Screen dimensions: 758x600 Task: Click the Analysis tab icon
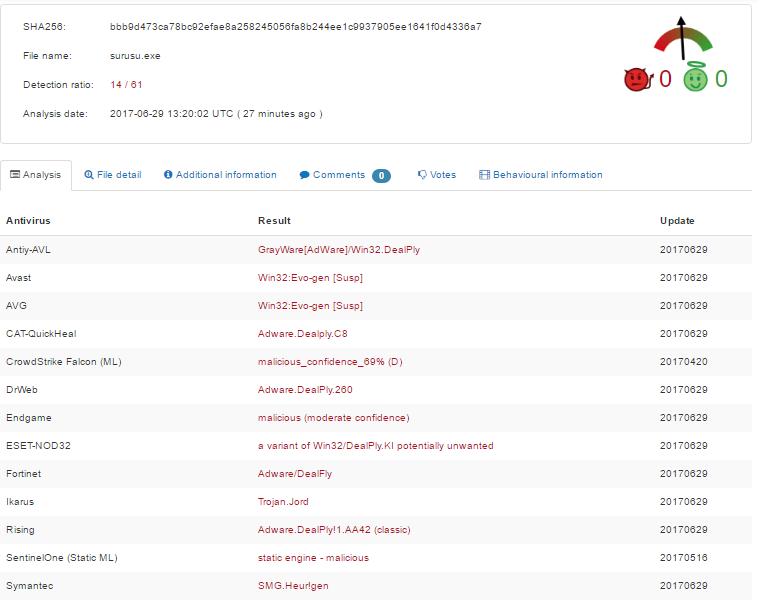[15, 175]
